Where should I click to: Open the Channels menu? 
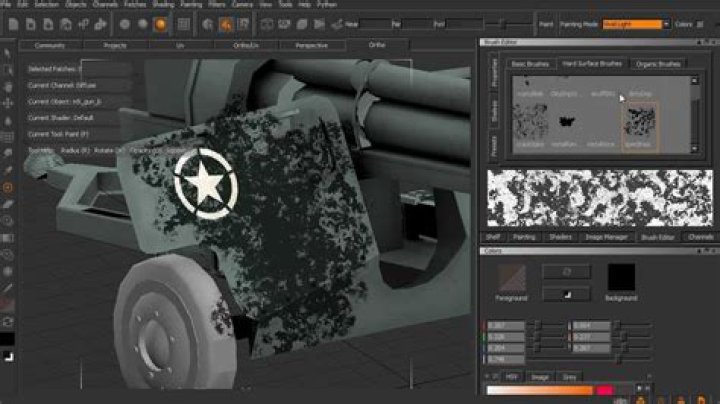tap(105, 4)
